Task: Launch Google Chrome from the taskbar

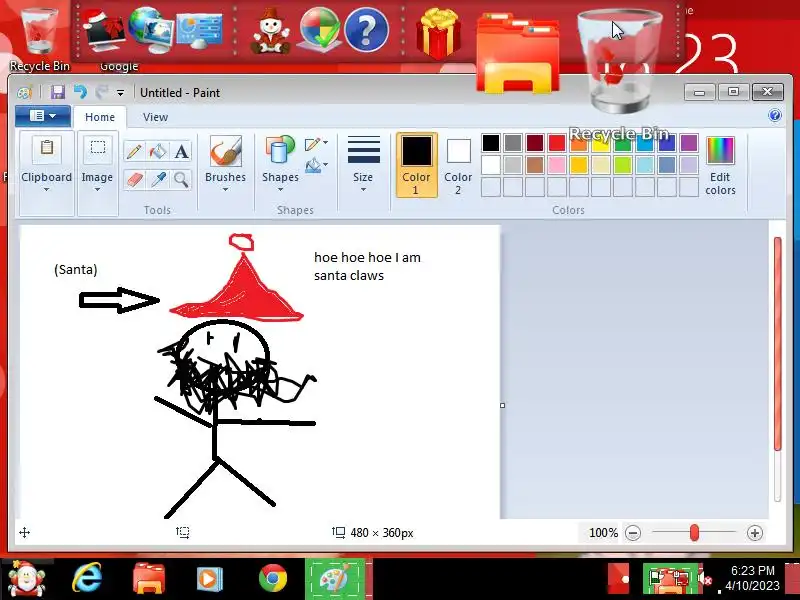Action: 272,580
